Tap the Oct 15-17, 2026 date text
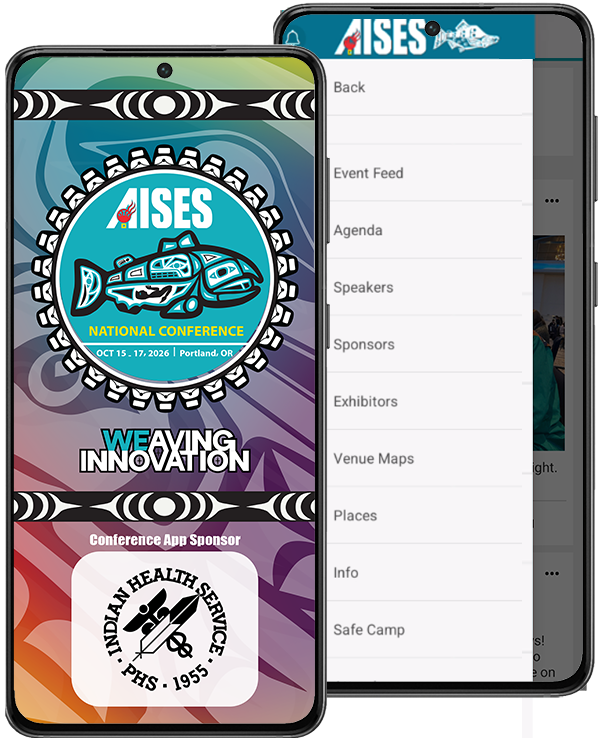 coord(133,353)
